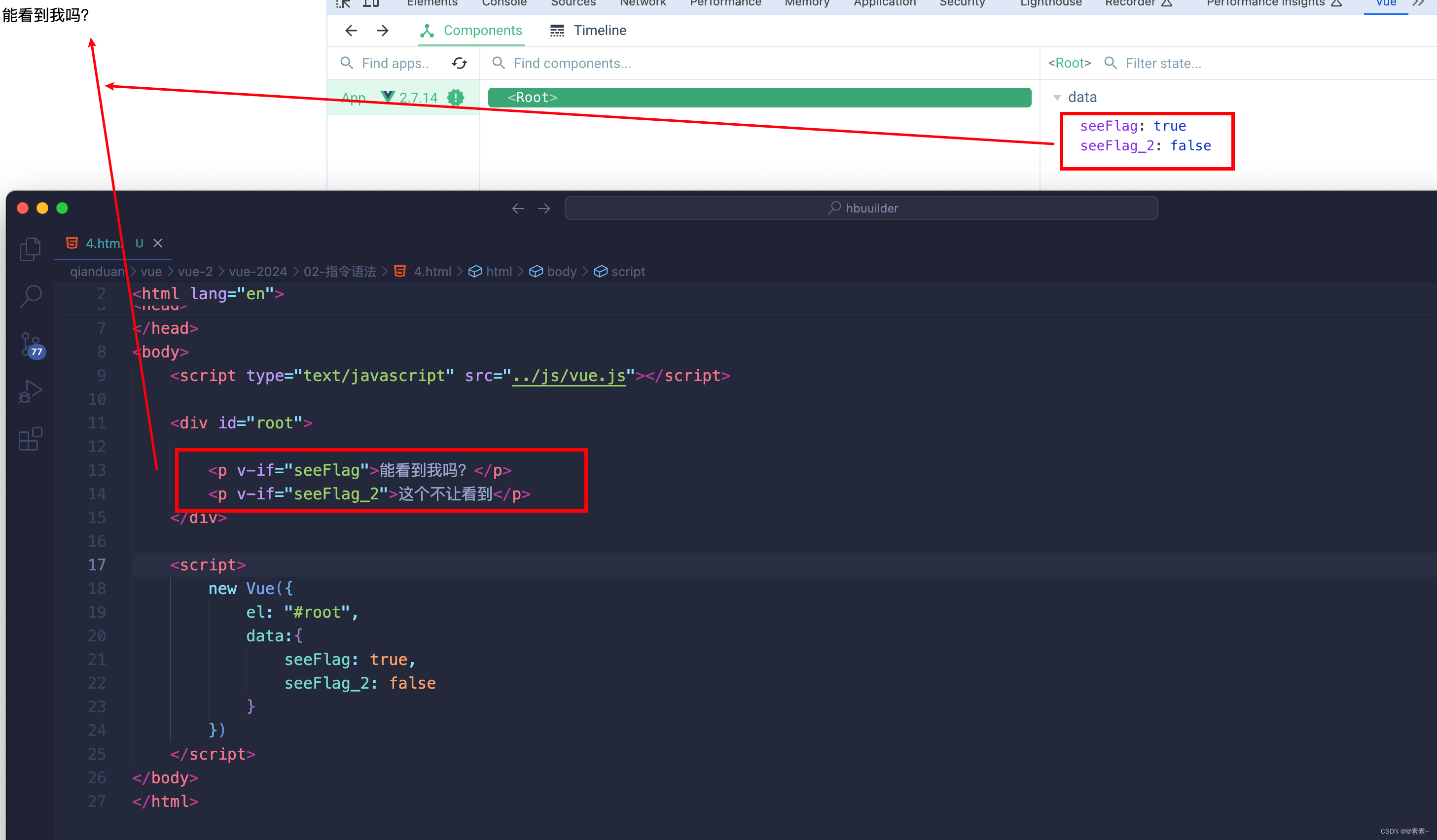Click the HTML5 icon on 4.html tab
Screen dimensions: 1437x840
(72, 244)
